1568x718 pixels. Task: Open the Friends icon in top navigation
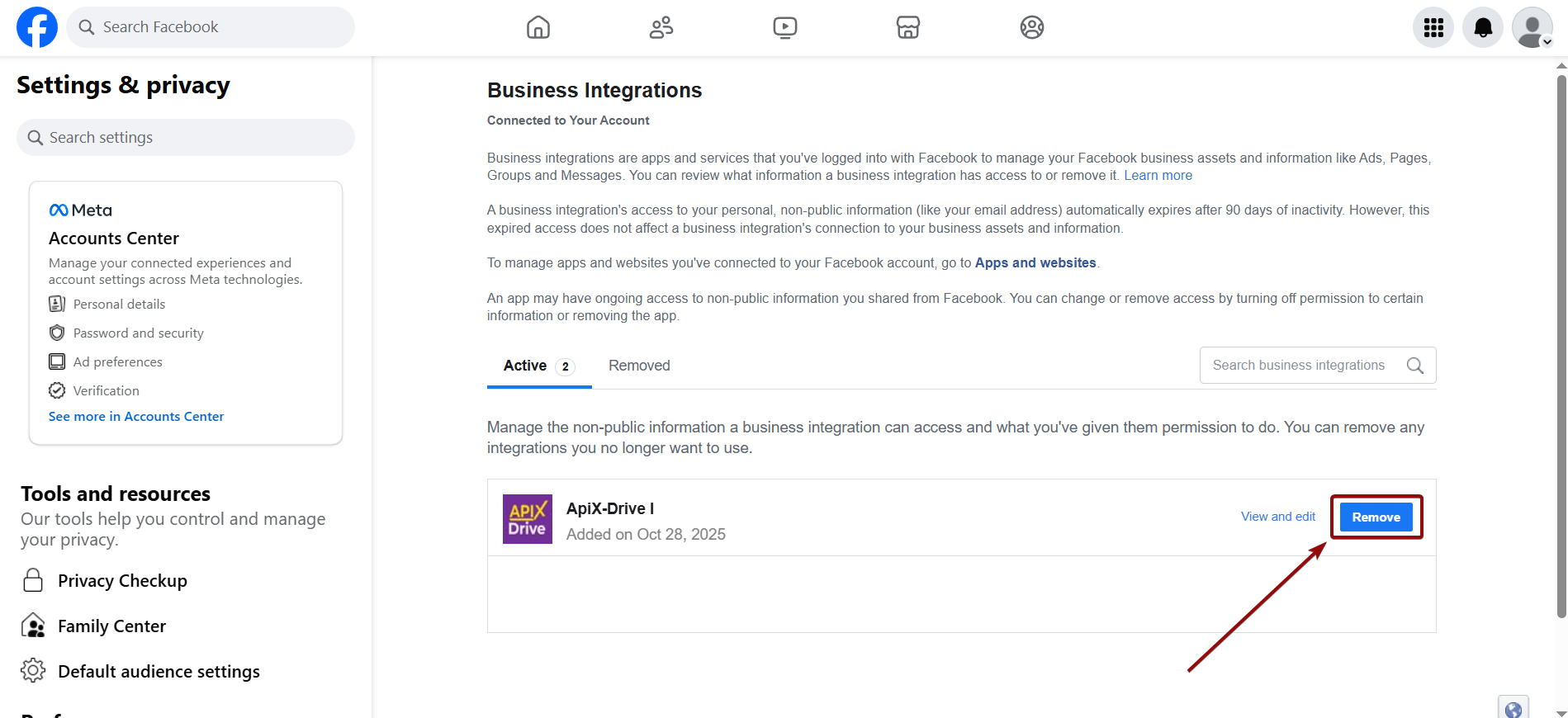pos(661,27)
